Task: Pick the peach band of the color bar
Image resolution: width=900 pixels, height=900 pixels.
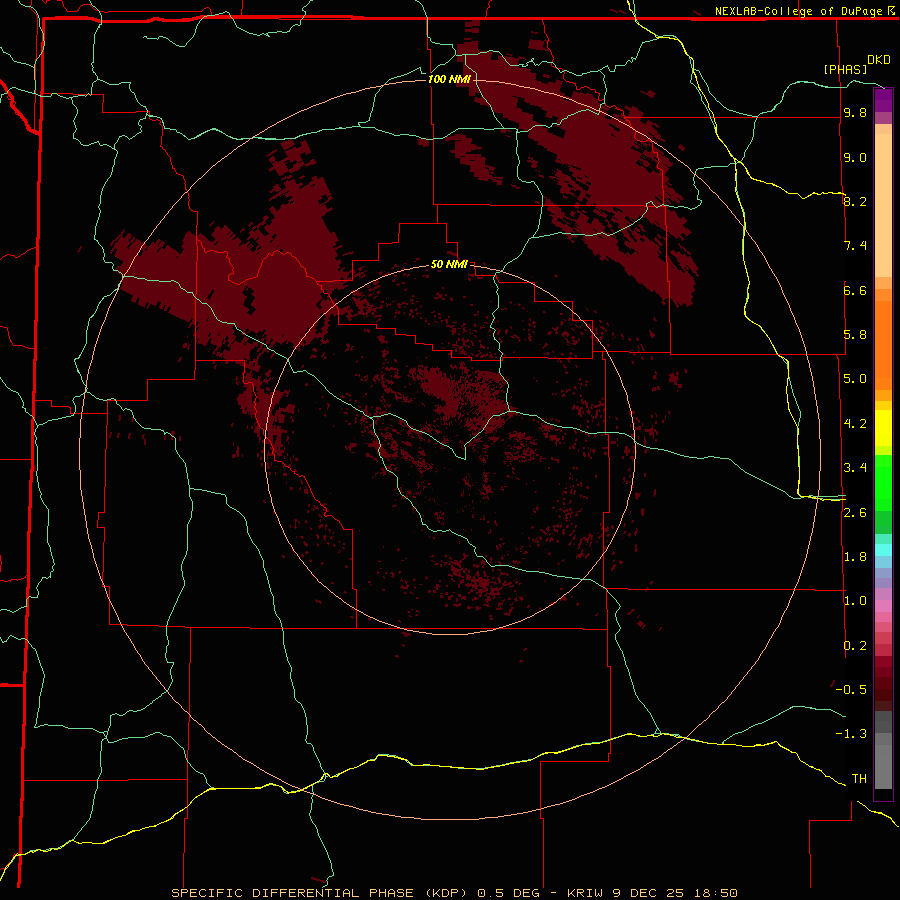Action: [x=883, y=205]
